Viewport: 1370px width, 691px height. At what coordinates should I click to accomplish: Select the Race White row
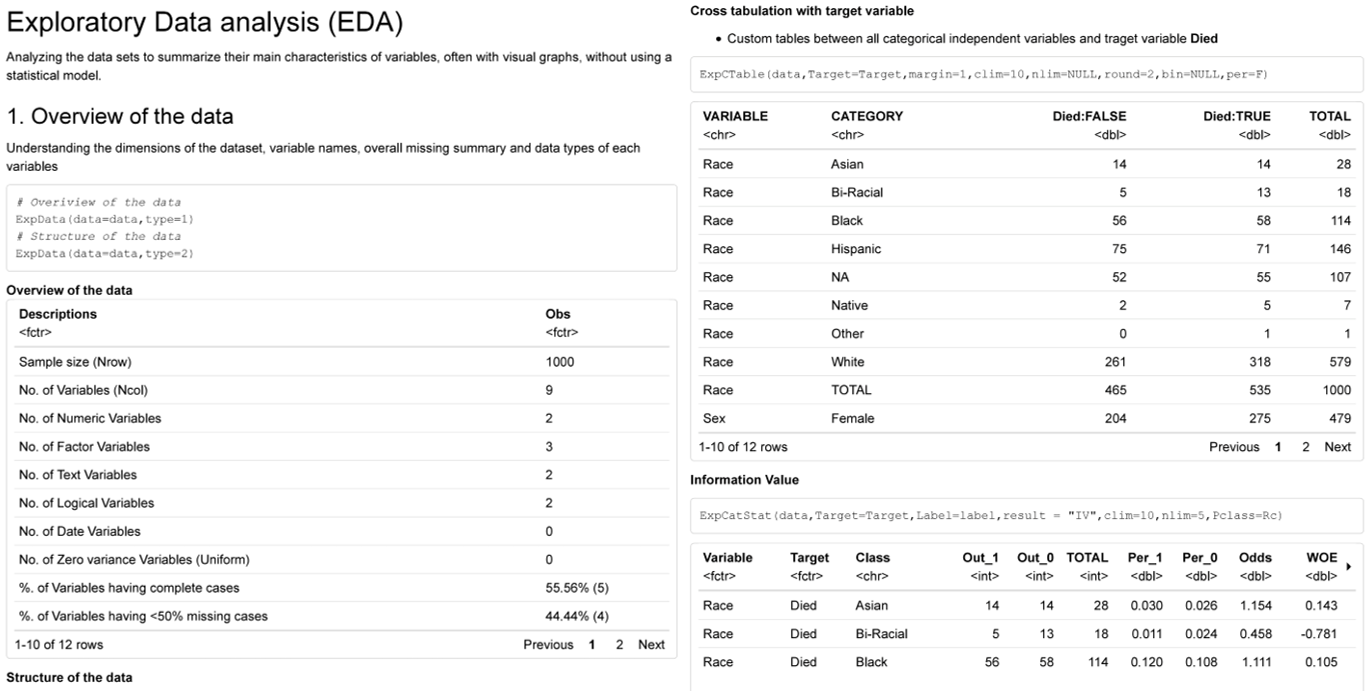click(1026, 362)
